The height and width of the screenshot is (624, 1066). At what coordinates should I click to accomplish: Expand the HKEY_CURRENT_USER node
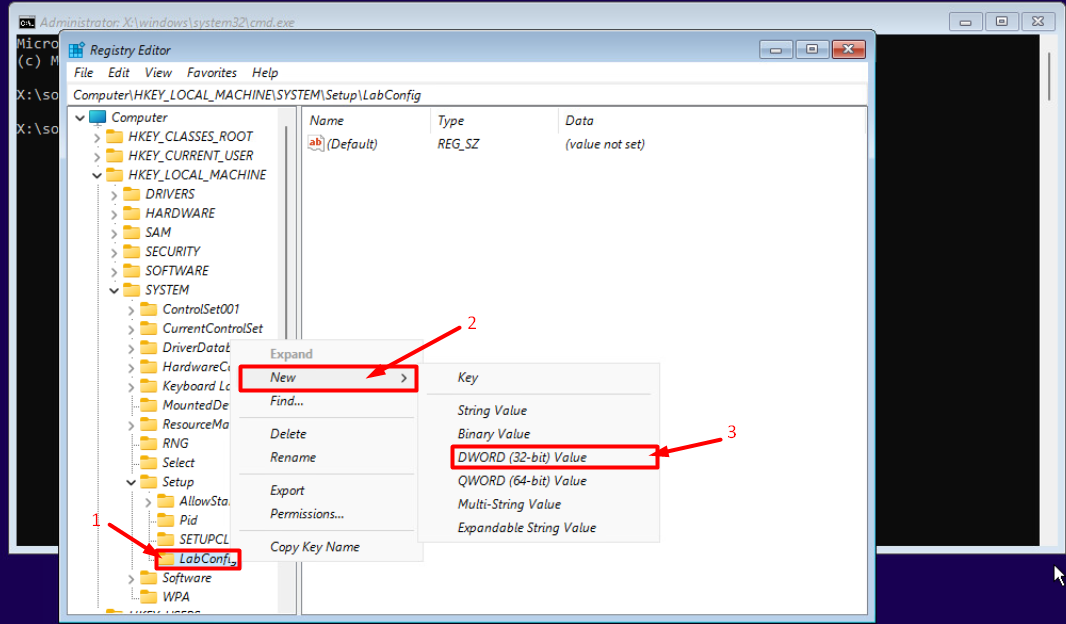click(x=97, y=156)
